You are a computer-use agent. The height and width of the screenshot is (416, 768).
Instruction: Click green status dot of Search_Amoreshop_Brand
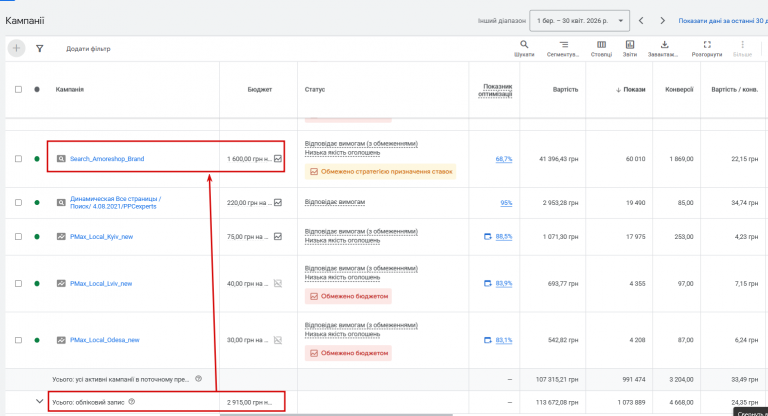[x=37, y=159]
